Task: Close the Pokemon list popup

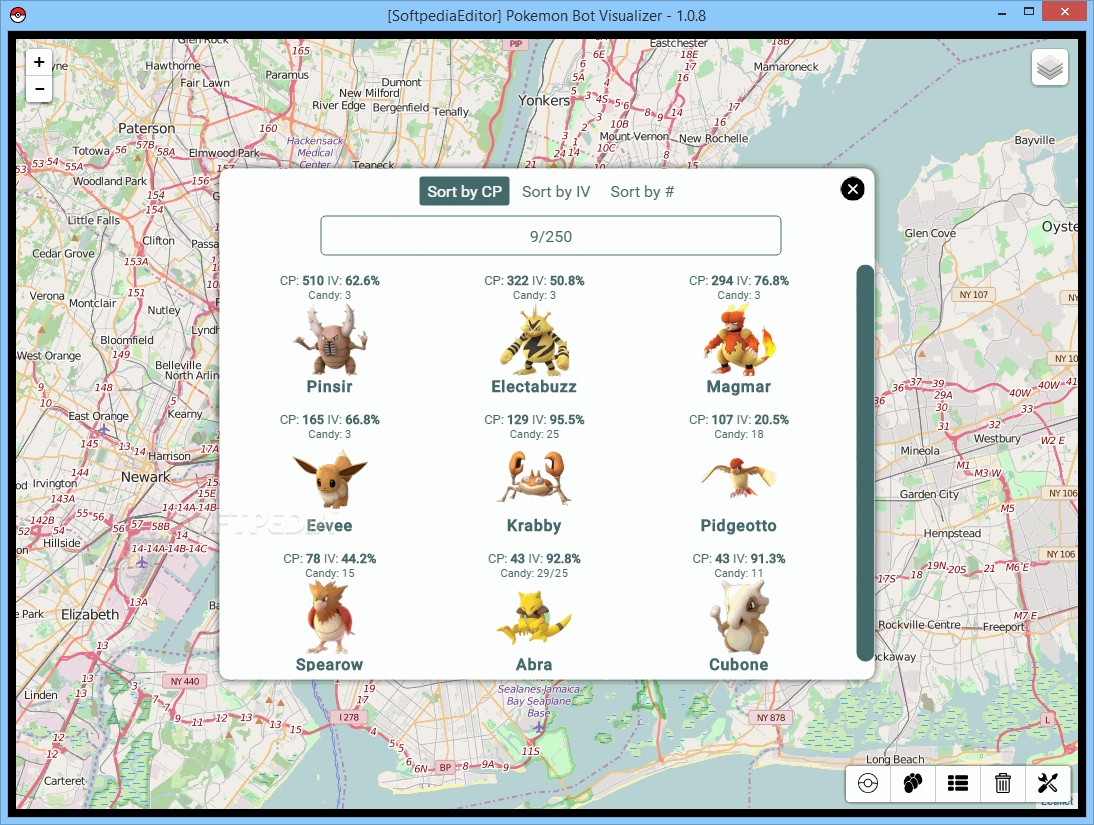Action: [853, 188]
